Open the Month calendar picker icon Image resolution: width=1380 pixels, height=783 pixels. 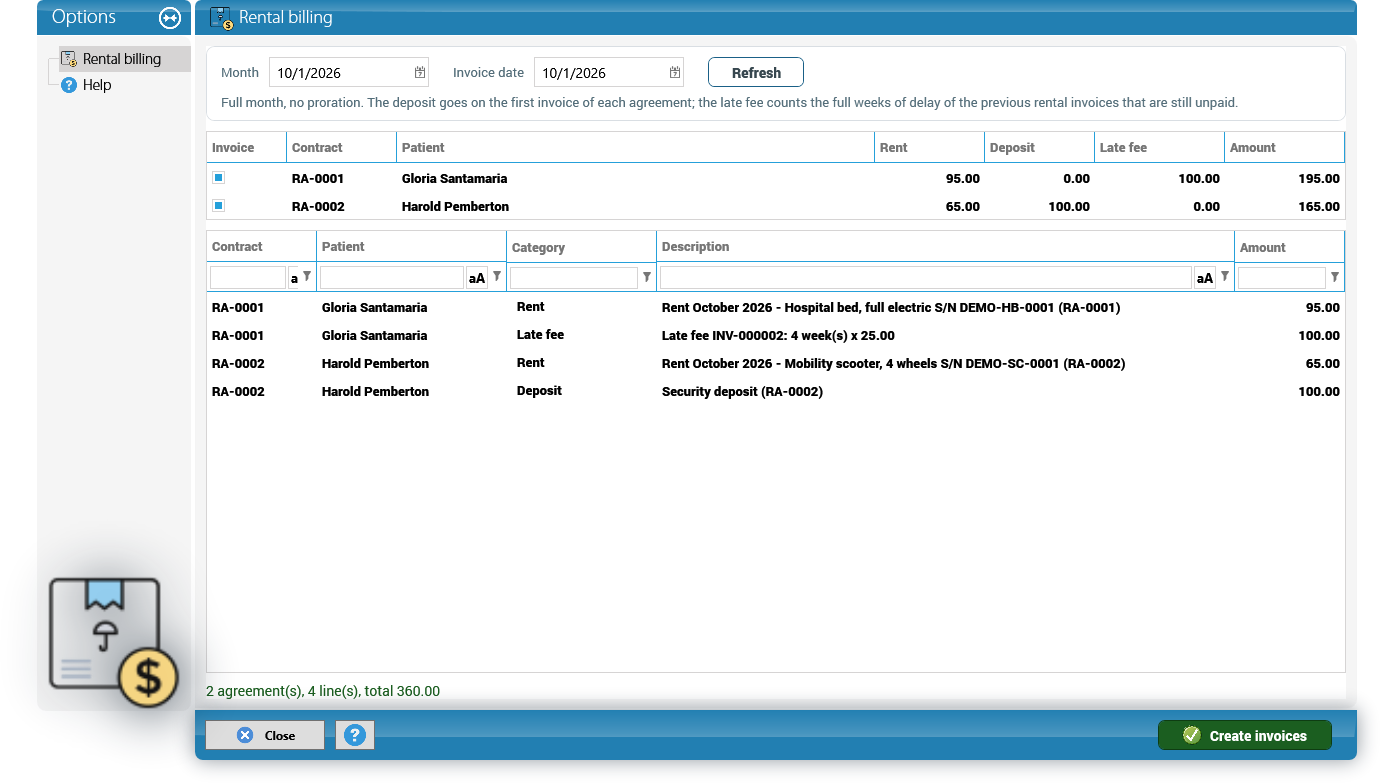pos(420,73)
